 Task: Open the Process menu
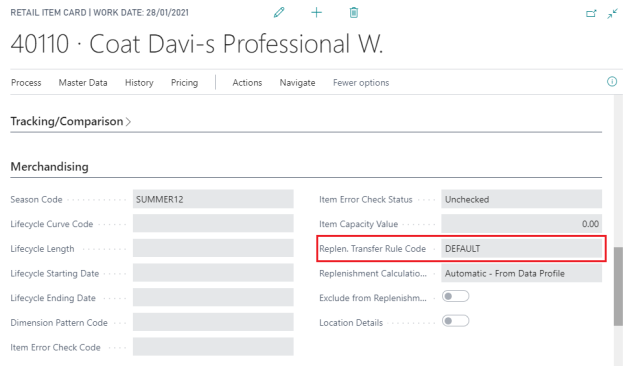[x=26, y=82]
